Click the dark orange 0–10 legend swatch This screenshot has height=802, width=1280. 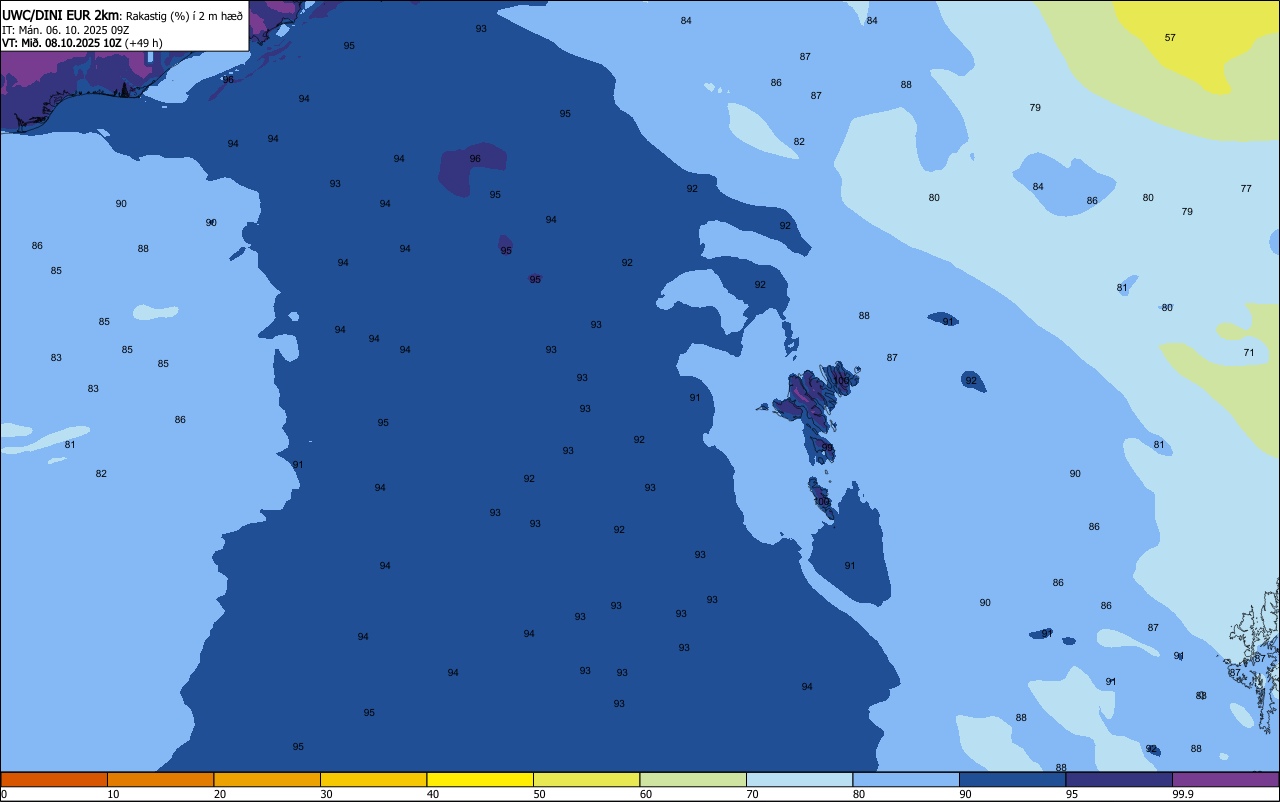click(x=54, y=779)
